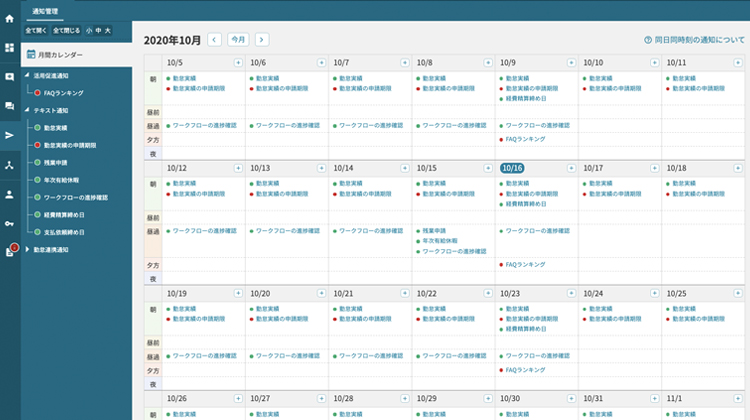Open 勤怠実績 entry on 10/24

[x=600, y=309]
